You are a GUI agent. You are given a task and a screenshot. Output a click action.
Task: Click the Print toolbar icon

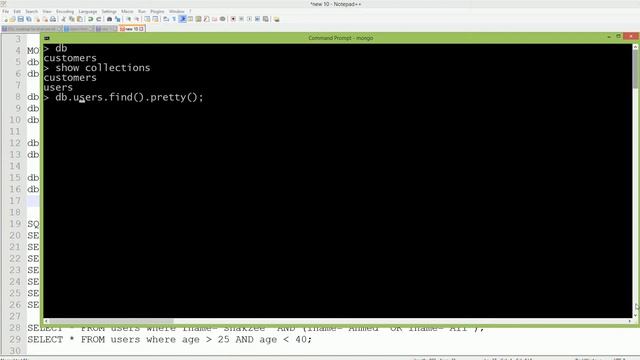pyautogui.click(x=53, y=19)
